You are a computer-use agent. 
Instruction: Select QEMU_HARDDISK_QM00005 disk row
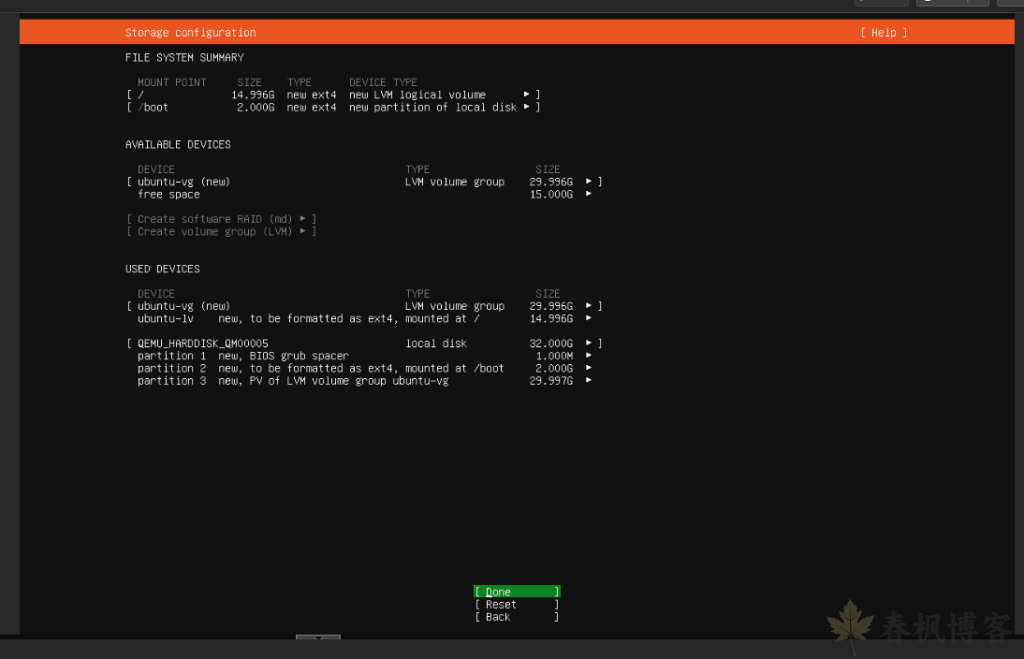[364, 343]
